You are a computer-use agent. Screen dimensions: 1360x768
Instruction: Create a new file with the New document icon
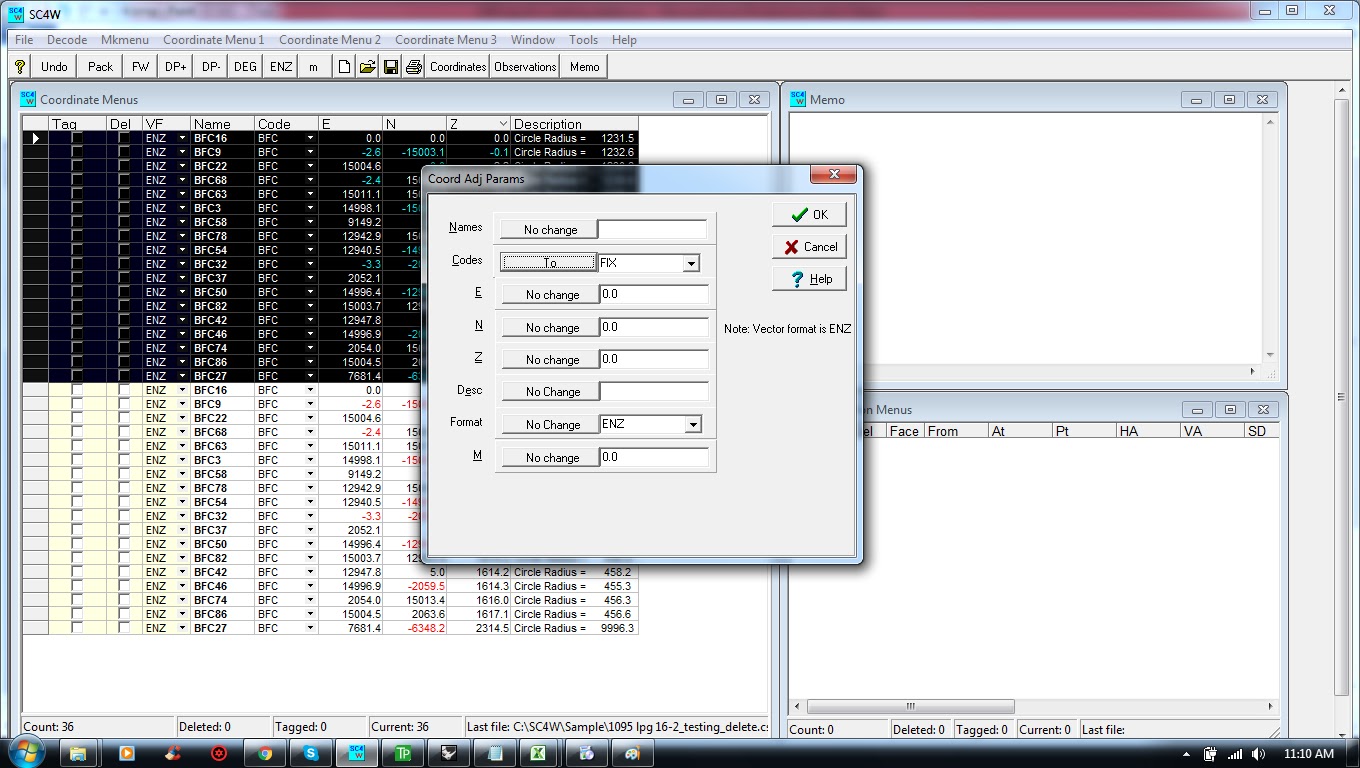[343, 66]
